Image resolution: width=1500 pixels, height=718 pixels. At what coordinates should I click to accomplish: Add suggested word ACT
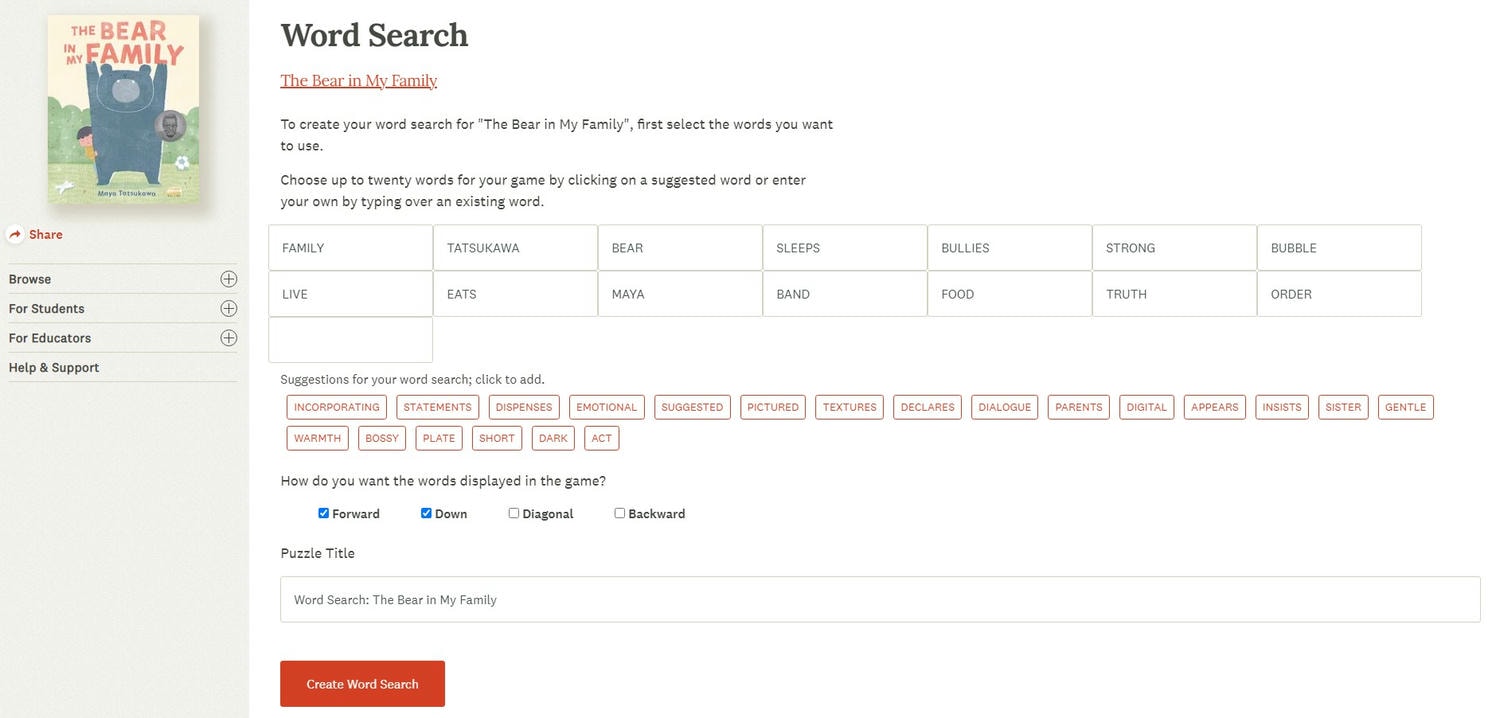click(602, 438)
